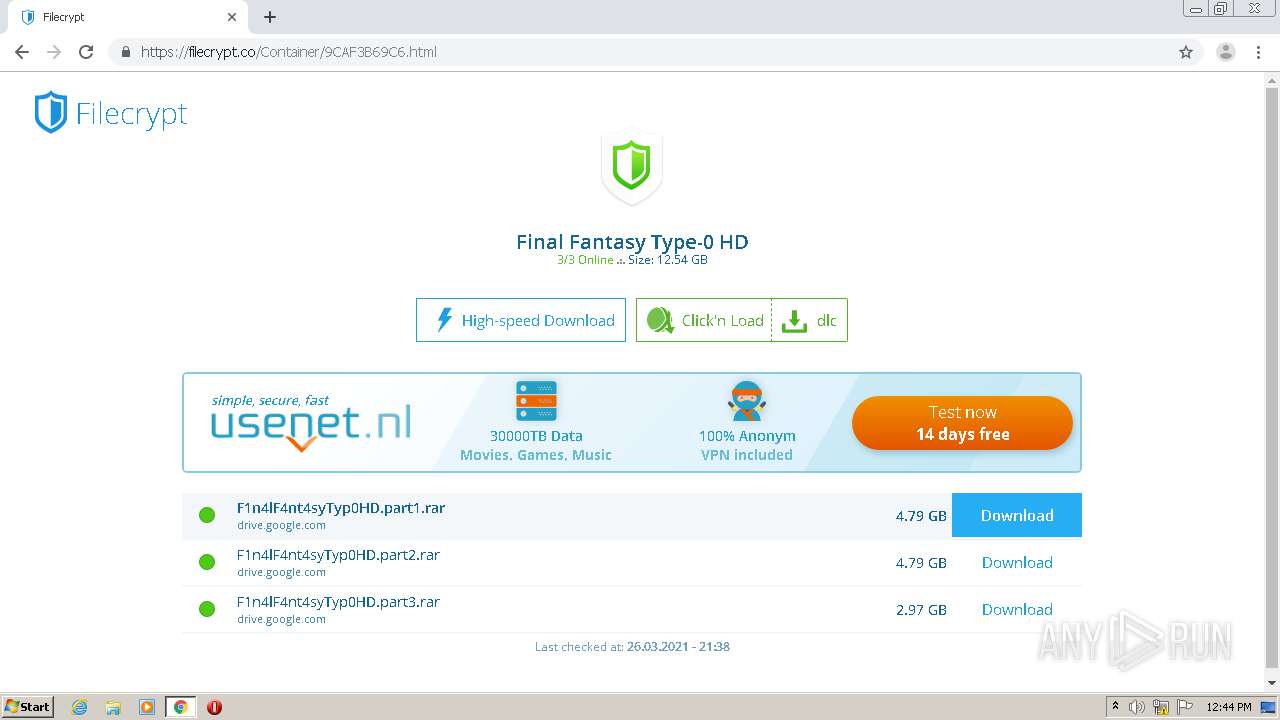Click the page vertical scrollbar
The height and width of the screenshot is (720, 1280).
1272,380
